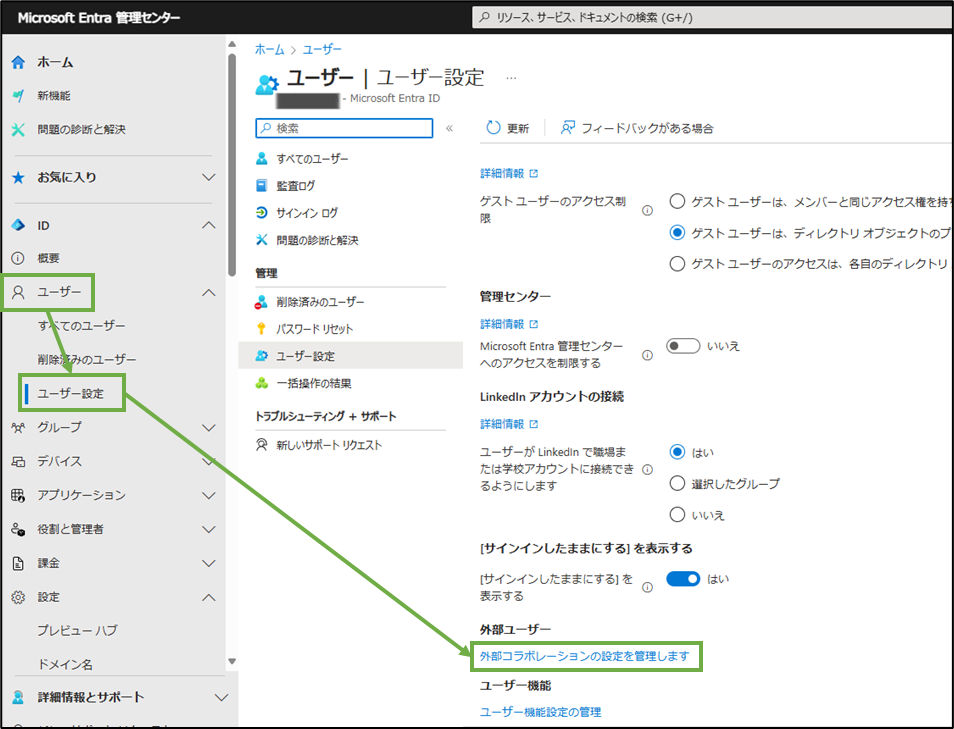Viewport: 954px width, 729px height.
Task: Open プレビュー ハブ under 設定
Action: click(x=77, y=630)
